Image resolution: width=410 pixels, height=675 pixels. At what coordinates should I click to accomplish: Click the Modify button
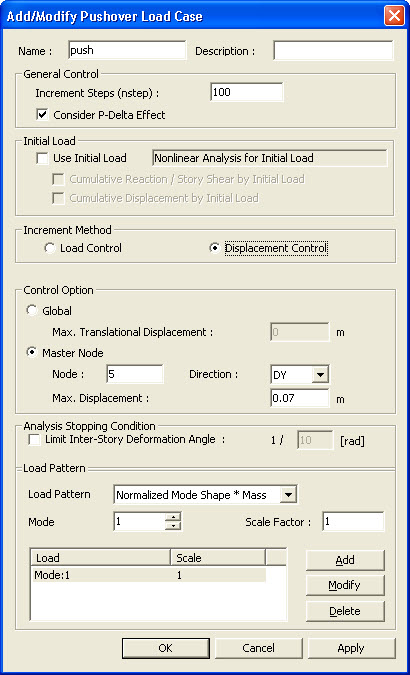(345, 585)
